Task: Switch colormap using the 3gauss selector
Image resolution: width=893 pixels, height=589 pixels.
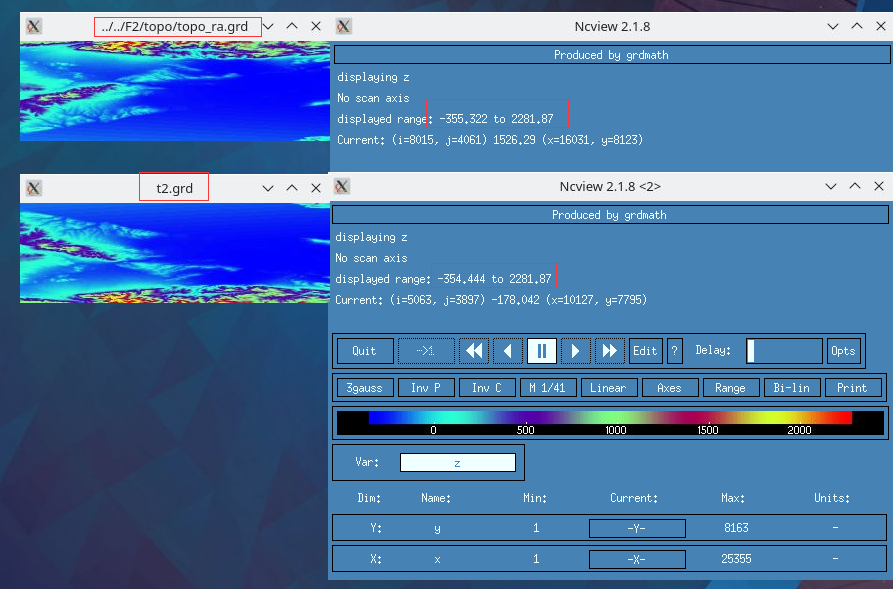Action: coord(364,387)
